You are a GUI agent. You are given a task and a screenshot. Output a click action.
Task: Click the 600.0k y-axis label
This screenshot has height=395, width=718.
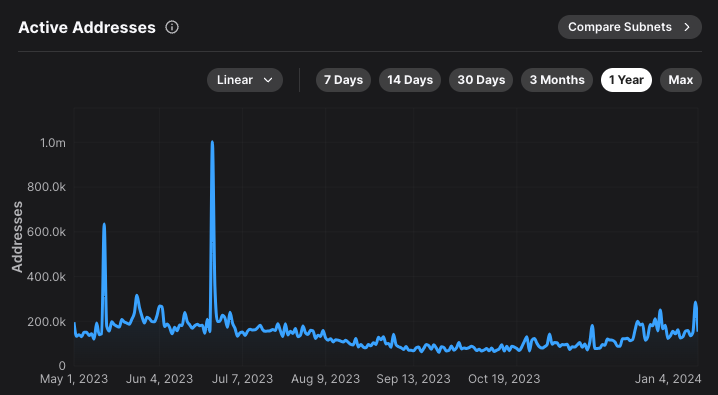[46, 232]
